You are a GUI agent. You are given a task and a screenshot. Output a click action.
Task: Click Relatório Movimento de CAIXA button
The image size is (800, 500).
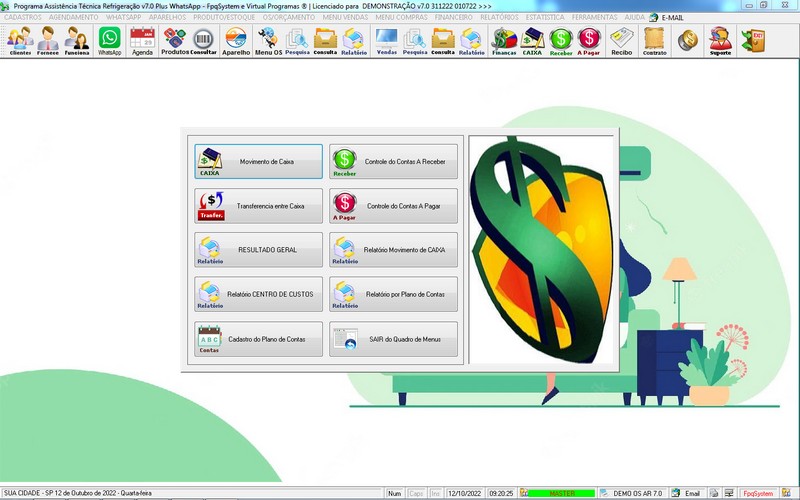pos(393,250)
